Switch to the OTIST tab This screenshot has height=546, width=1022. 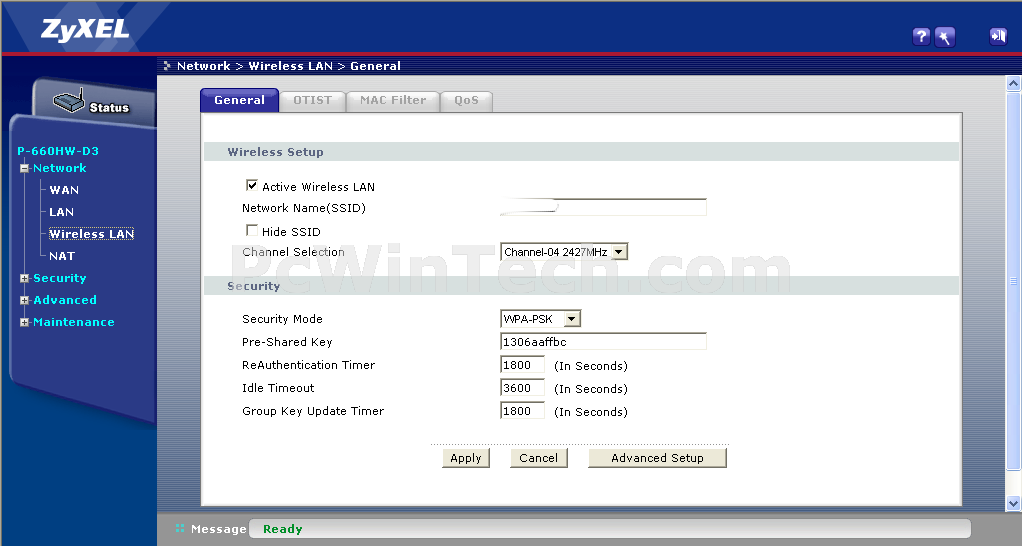pos(312,101)
